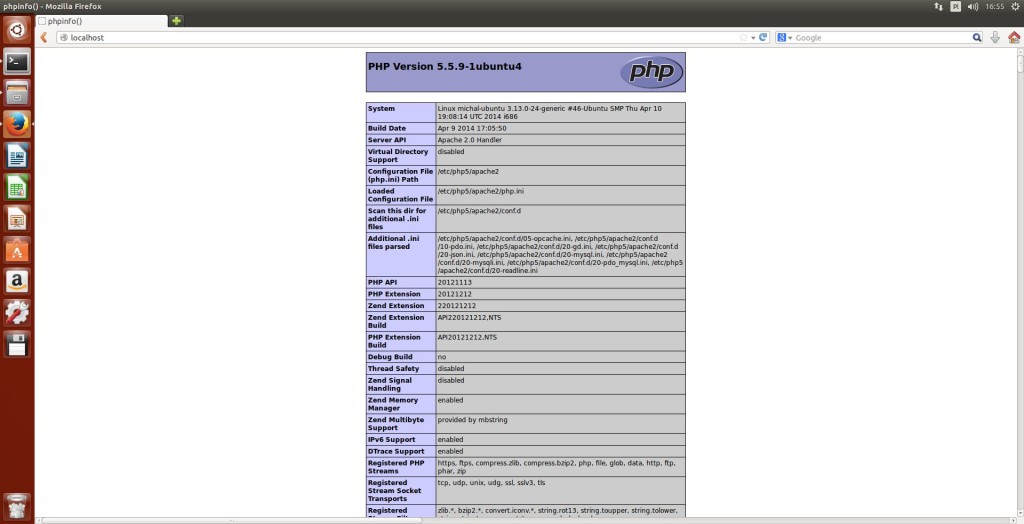Click the "Debug Build" row label
Image resolution: width=1024 pixels, height=524 pixels.
click(x=390, y=357)
